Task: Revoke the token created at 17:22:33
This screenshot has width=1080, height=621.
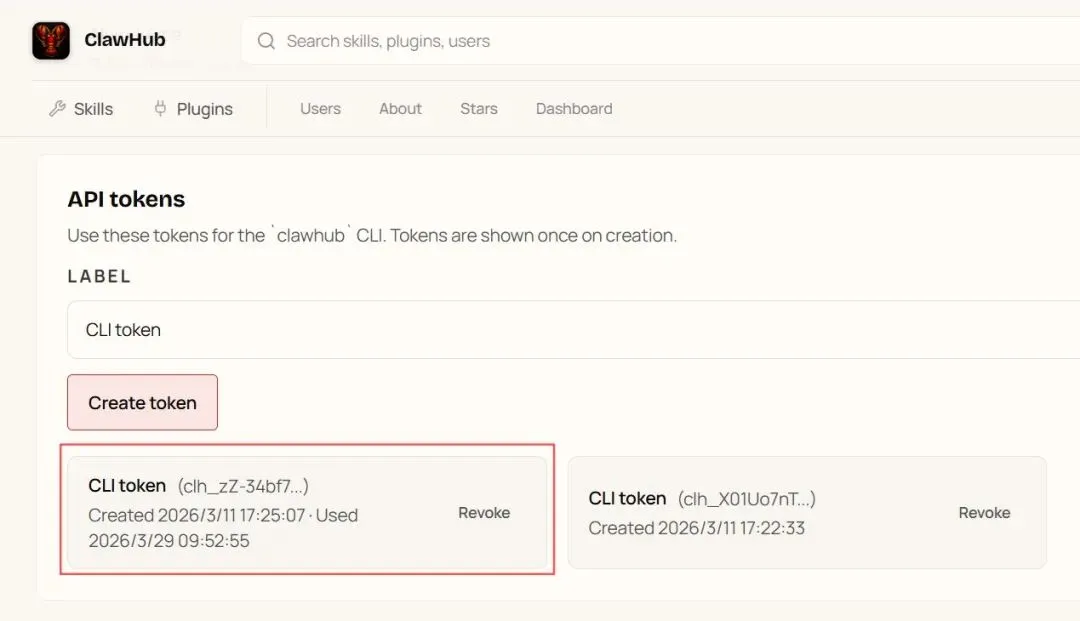Action: tap(984, 513)
